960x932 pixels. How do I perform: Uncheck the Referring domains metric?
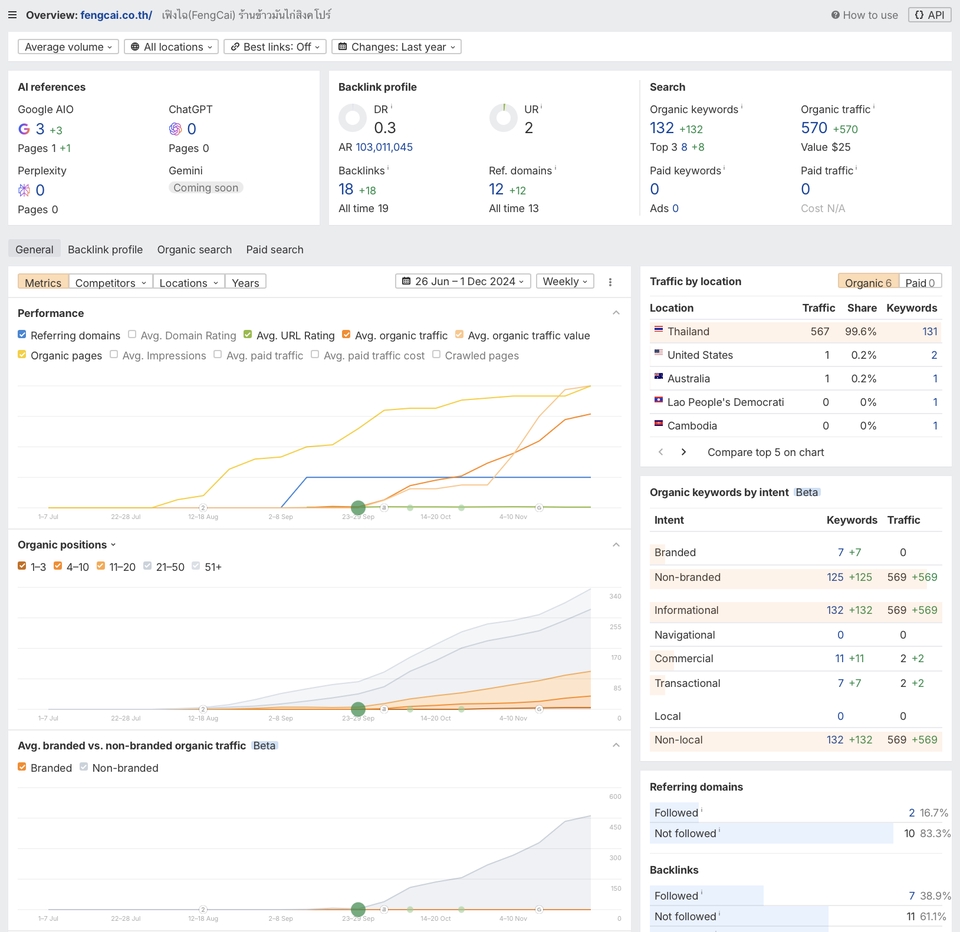(x=22, y=335)
